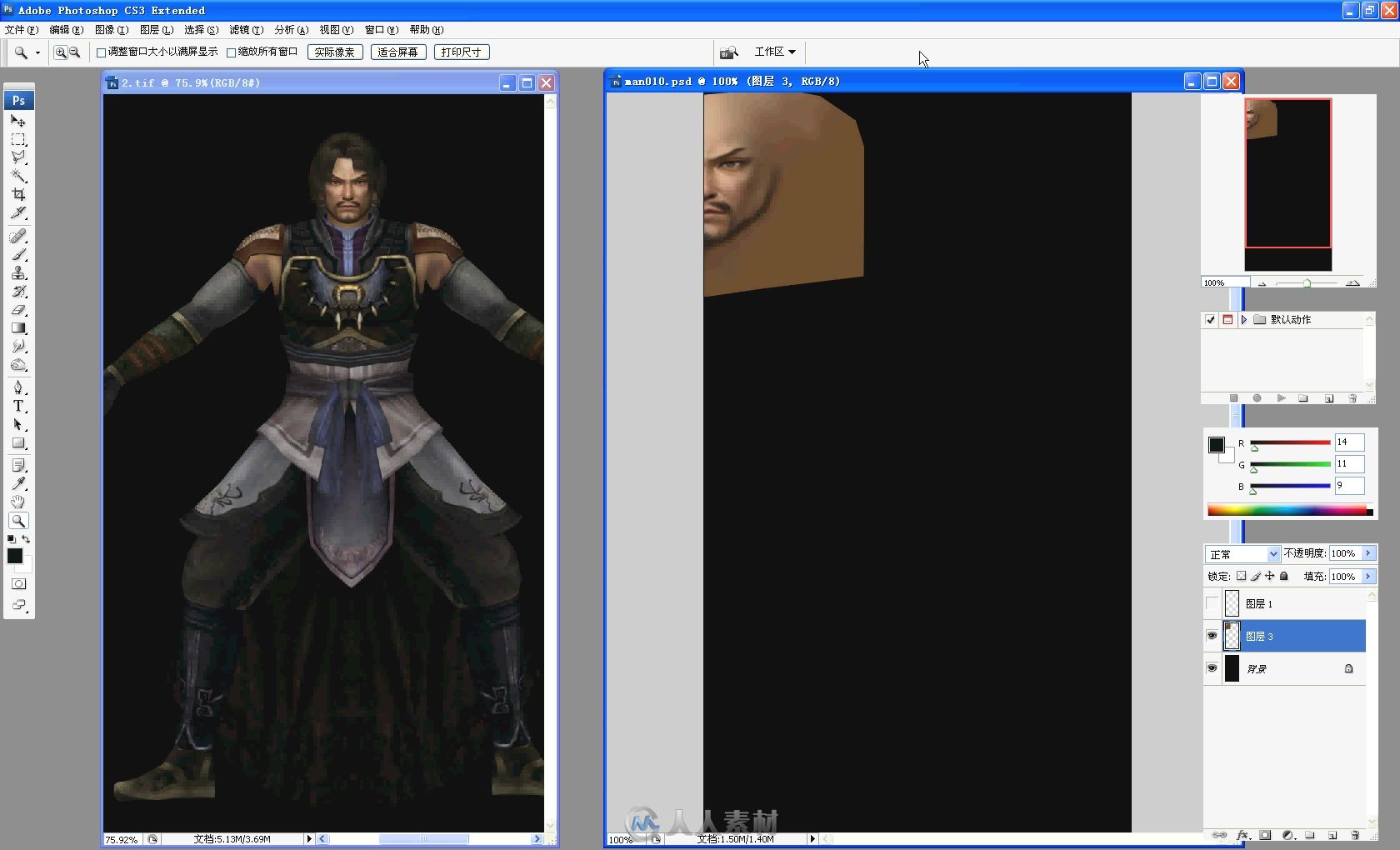1400x850 pixels.
Task: Open 图层 menu
Action: click(157, 30)
